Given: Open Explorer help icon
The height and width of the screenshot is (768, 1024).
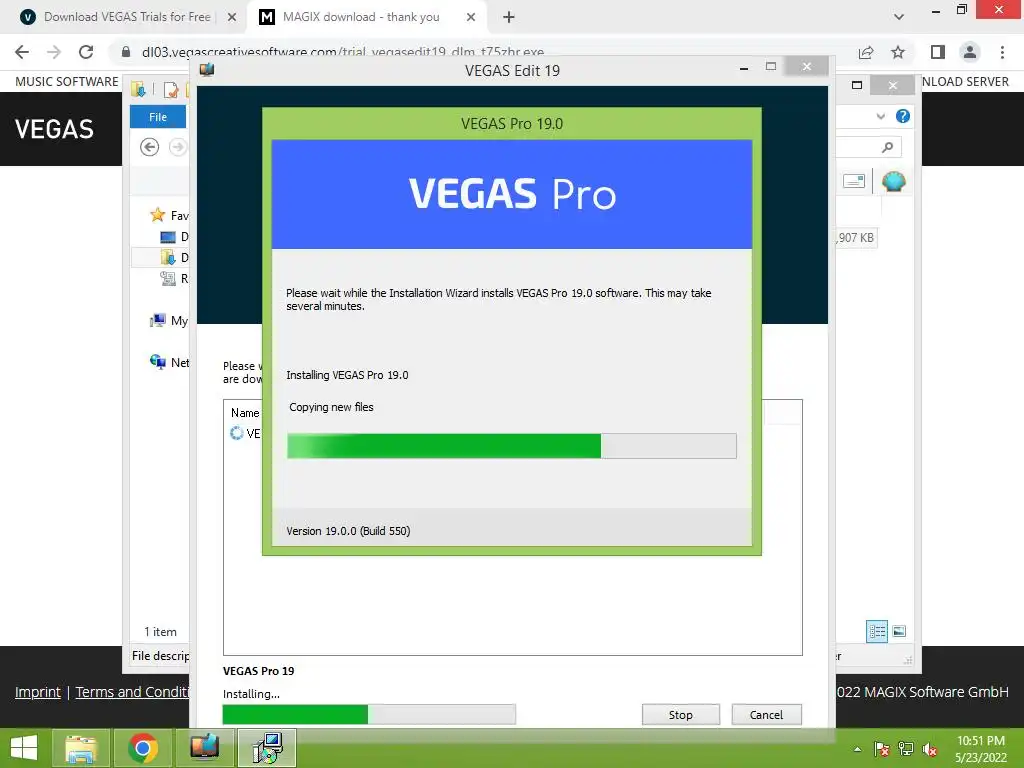Looking at the screenshot, I should [x=903, y=116].
